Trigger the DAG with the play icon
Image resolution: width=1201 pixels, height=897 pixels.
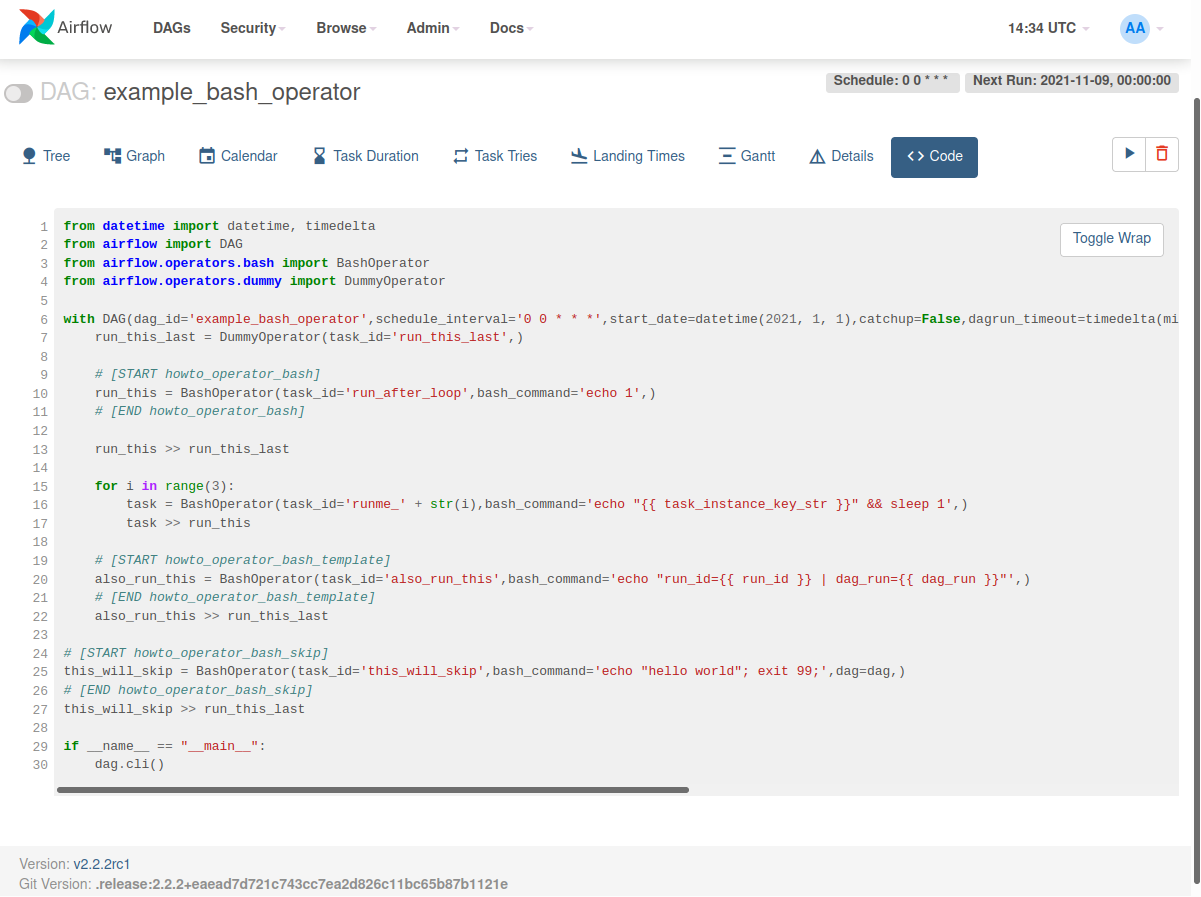click(x=1129, y=154)
